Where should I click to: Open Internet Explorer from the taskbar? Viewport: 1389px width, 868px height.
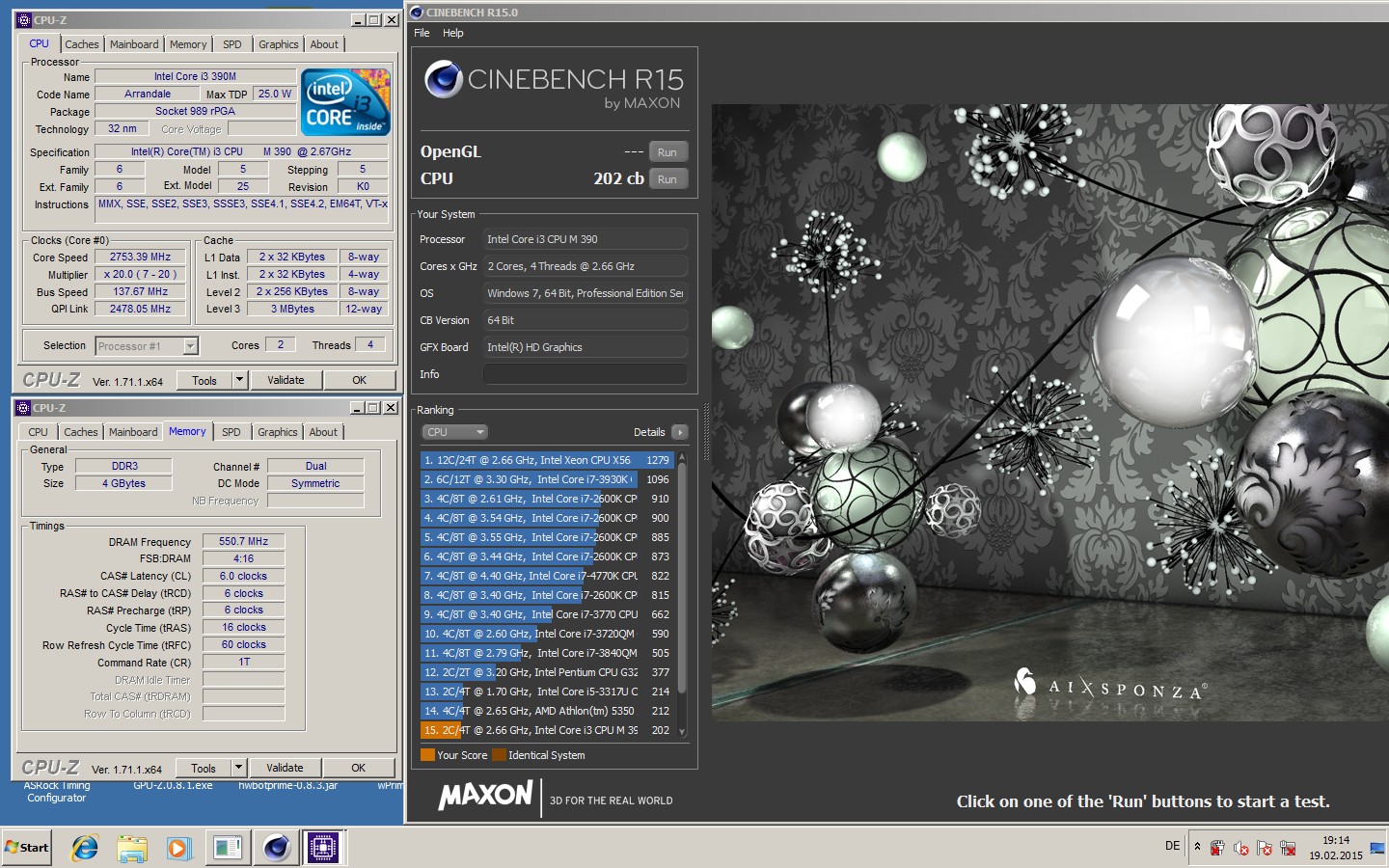85,848
